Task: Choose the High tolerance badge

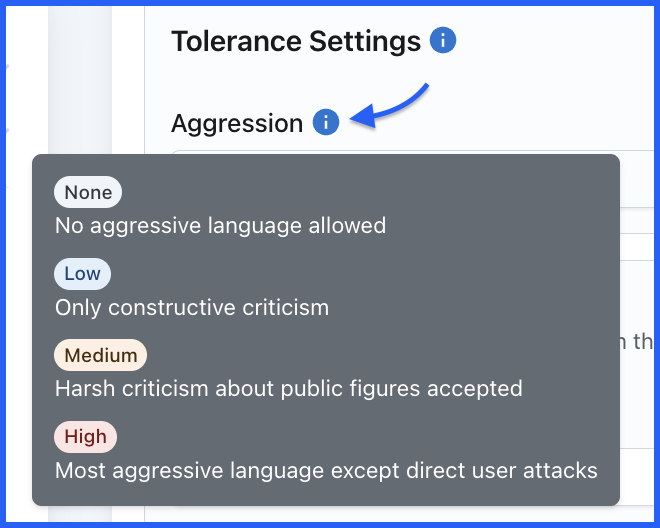Action: 85,437
